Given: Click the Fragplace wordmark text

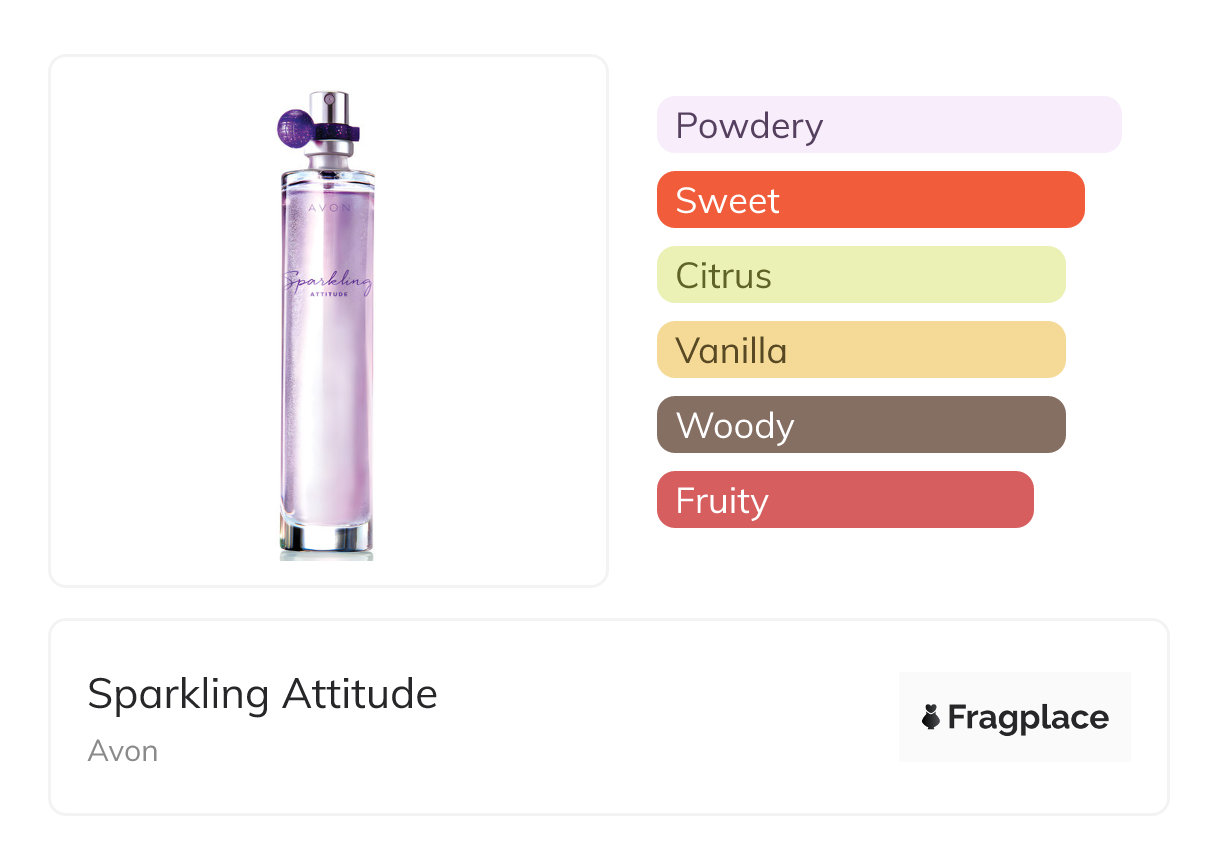Looking at the screenshot, I should click(x=1028, y=717).
